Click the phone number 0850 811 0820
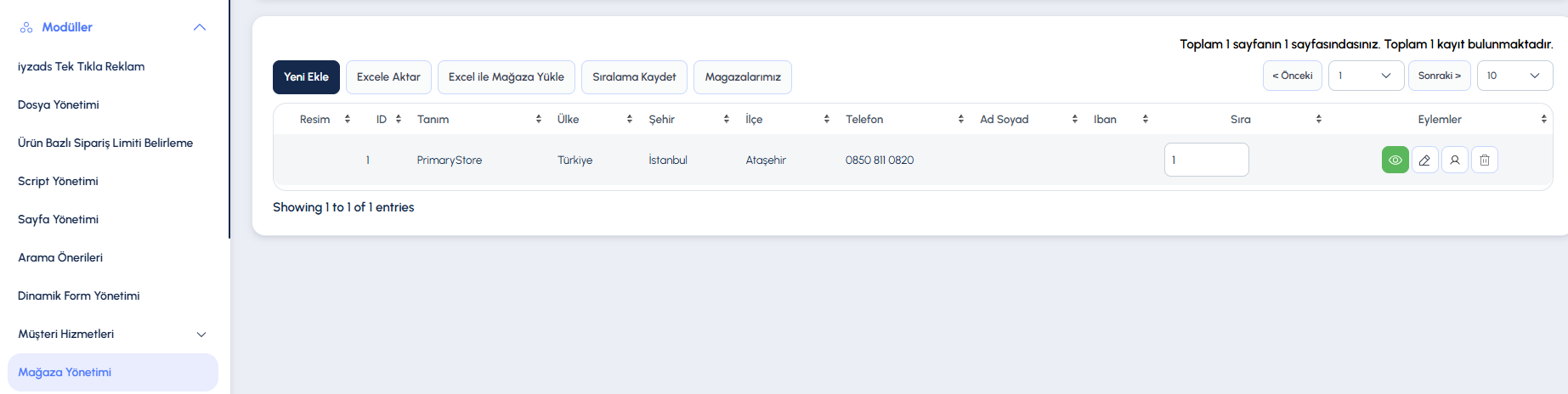This screenshot has width=1568, height=394. click(x=880, y=160)
